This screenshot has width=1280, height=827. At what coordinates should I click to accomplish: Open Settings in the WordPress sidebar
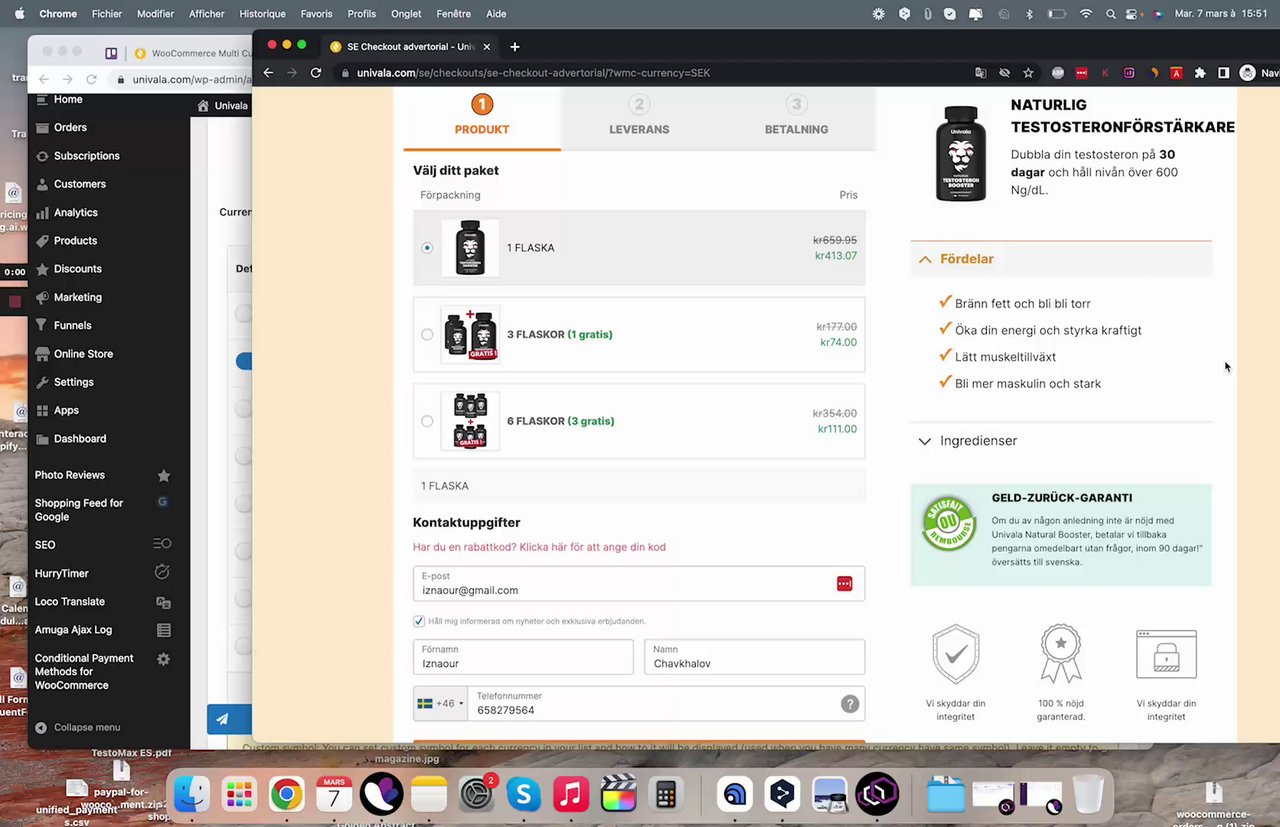pyautogui.click(x=73, y=382)
